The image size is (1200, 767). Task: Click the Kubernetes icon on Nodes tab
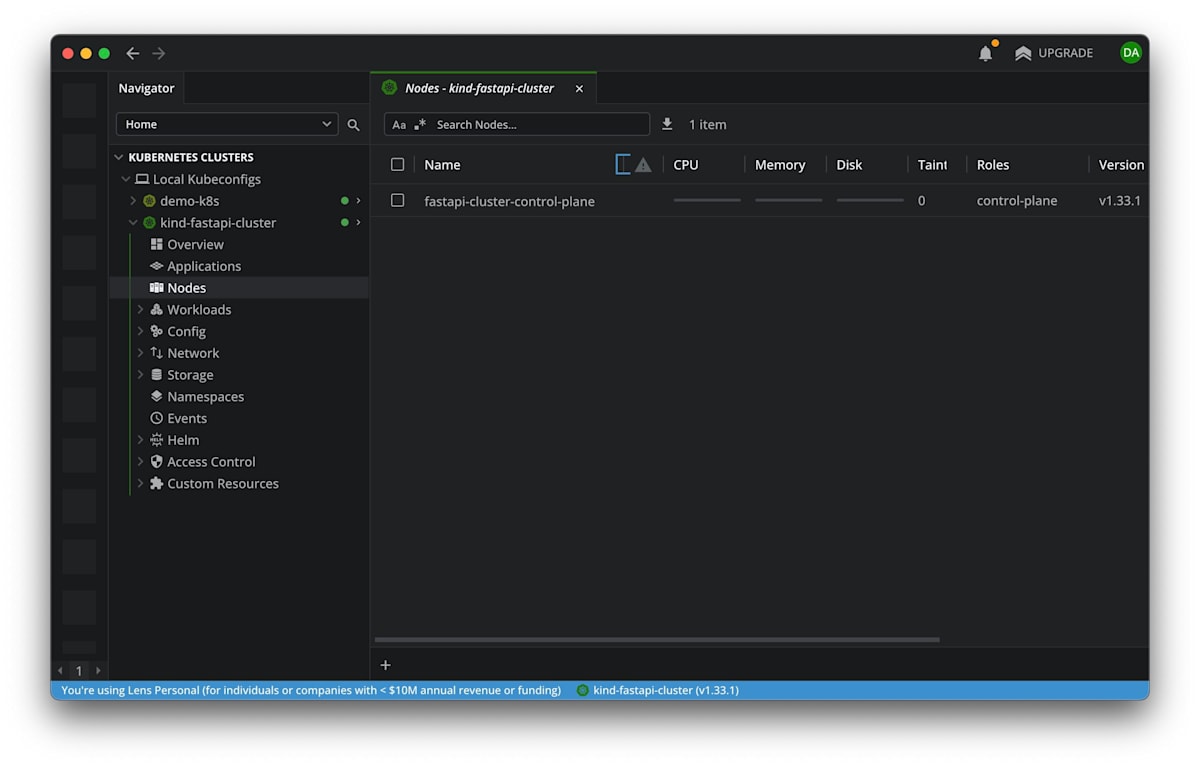389,88
